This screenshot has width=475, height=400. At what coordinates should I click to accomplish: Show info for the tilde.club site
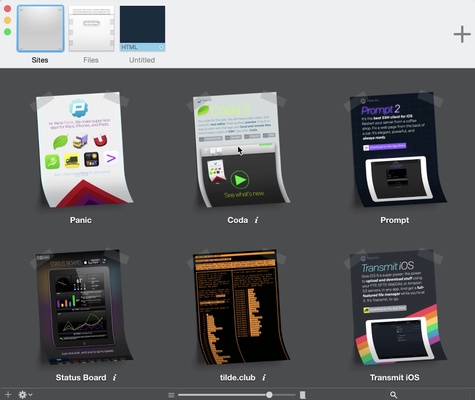(x=264, y=378)
